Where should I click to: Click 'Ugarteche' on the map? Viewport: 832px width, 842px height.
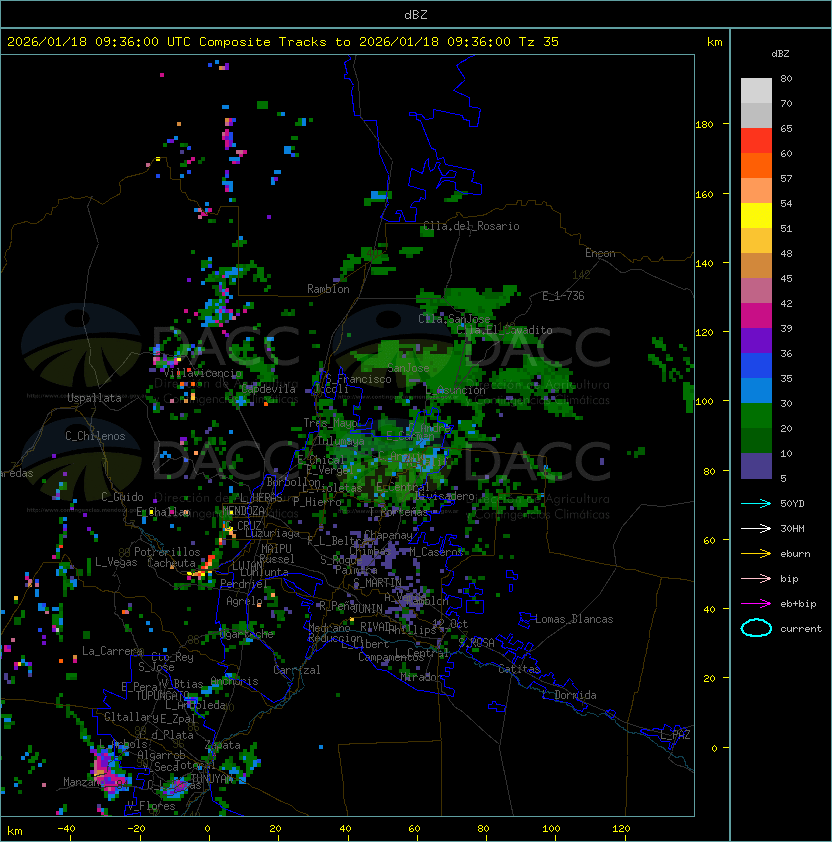247,635
